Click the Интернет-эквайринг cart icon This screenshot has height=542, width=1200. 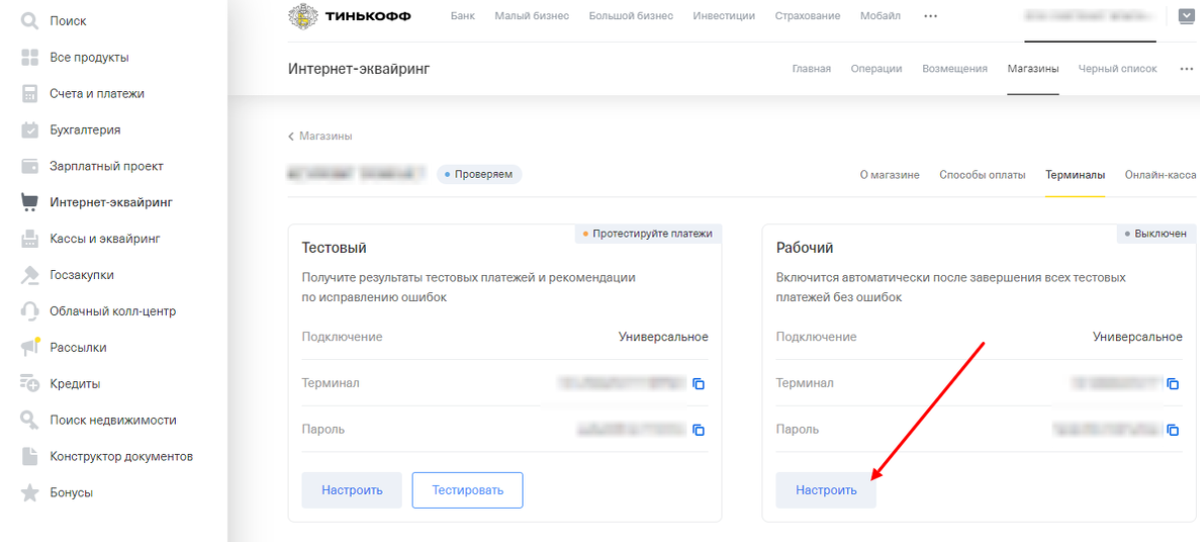click(x=30, y=202)
